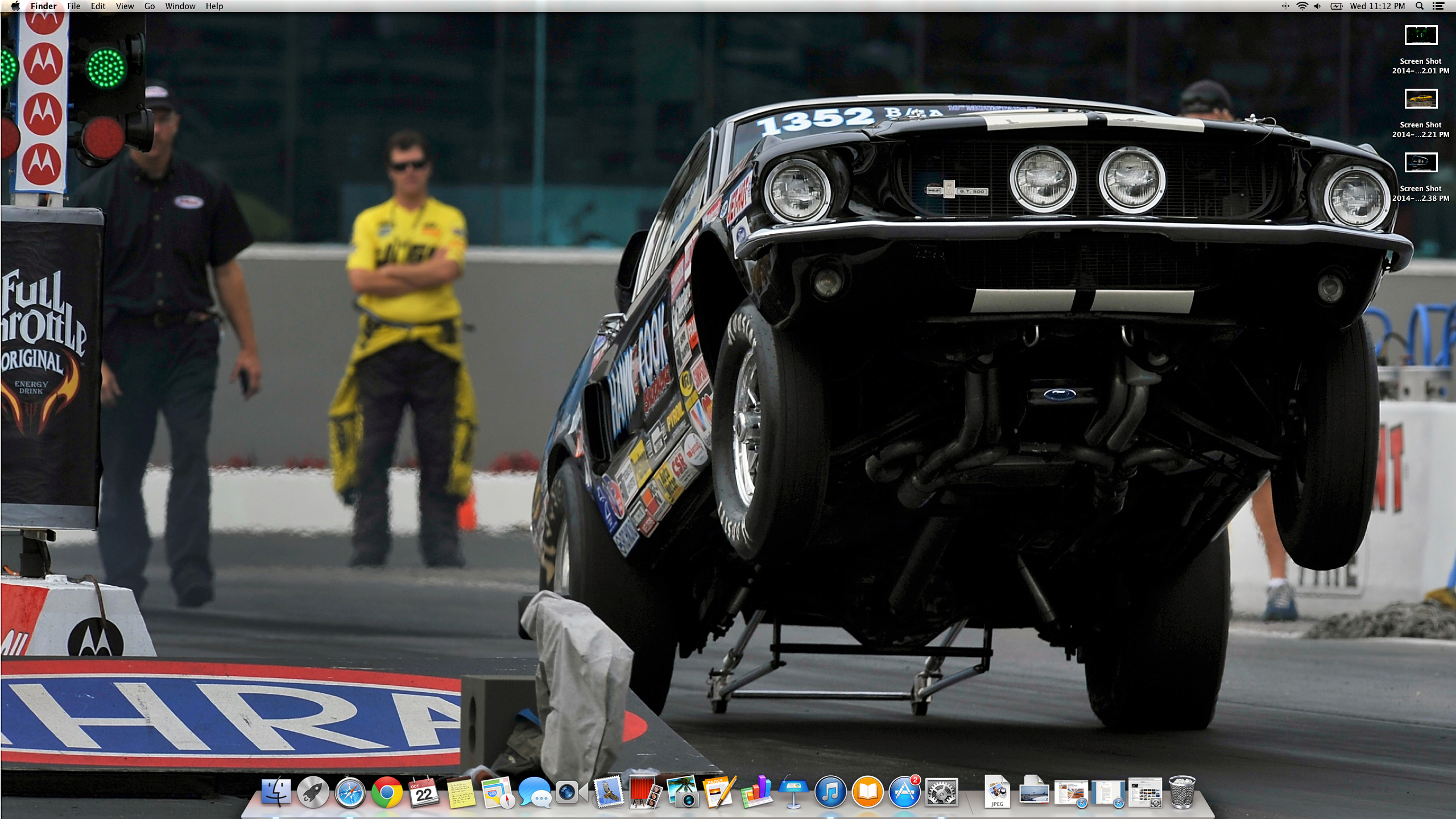Launch Launchpad rocket icon

313,792
